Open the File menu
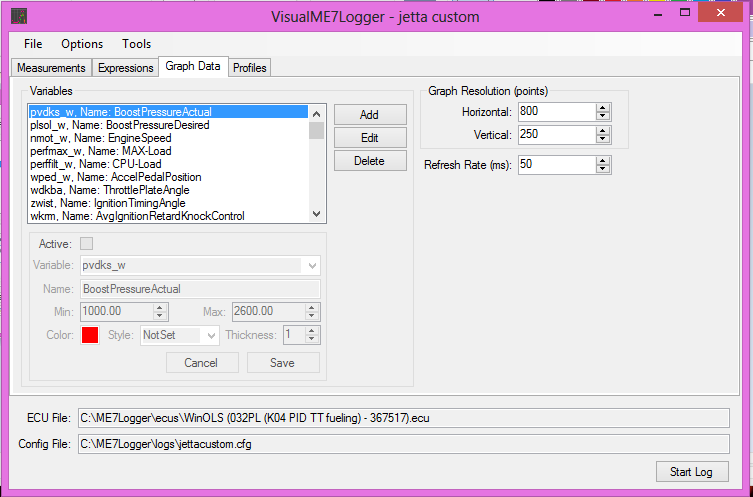 coord(33,44)
